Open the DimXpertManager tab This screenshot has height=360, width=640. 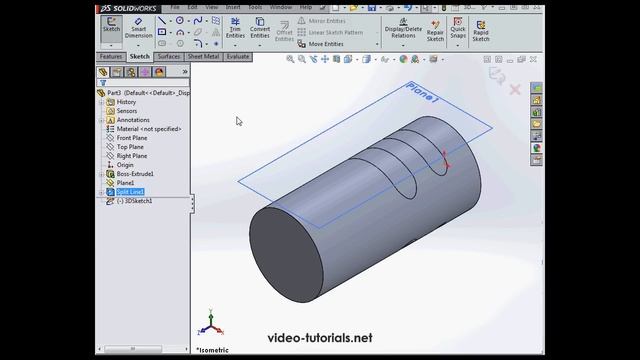[x=145, y=72]
